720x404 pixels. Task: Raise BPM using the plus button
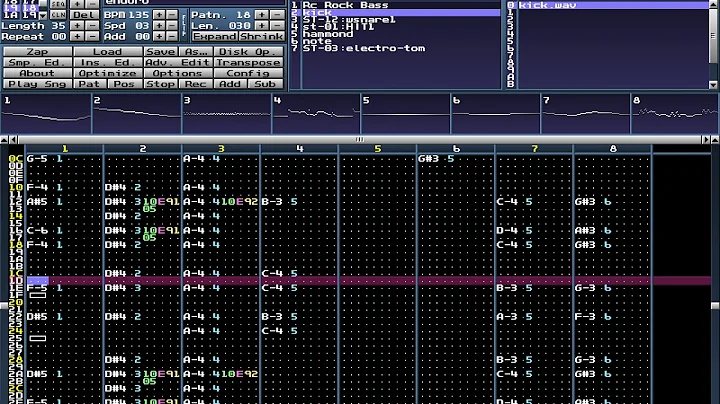[x=159, y=15]
